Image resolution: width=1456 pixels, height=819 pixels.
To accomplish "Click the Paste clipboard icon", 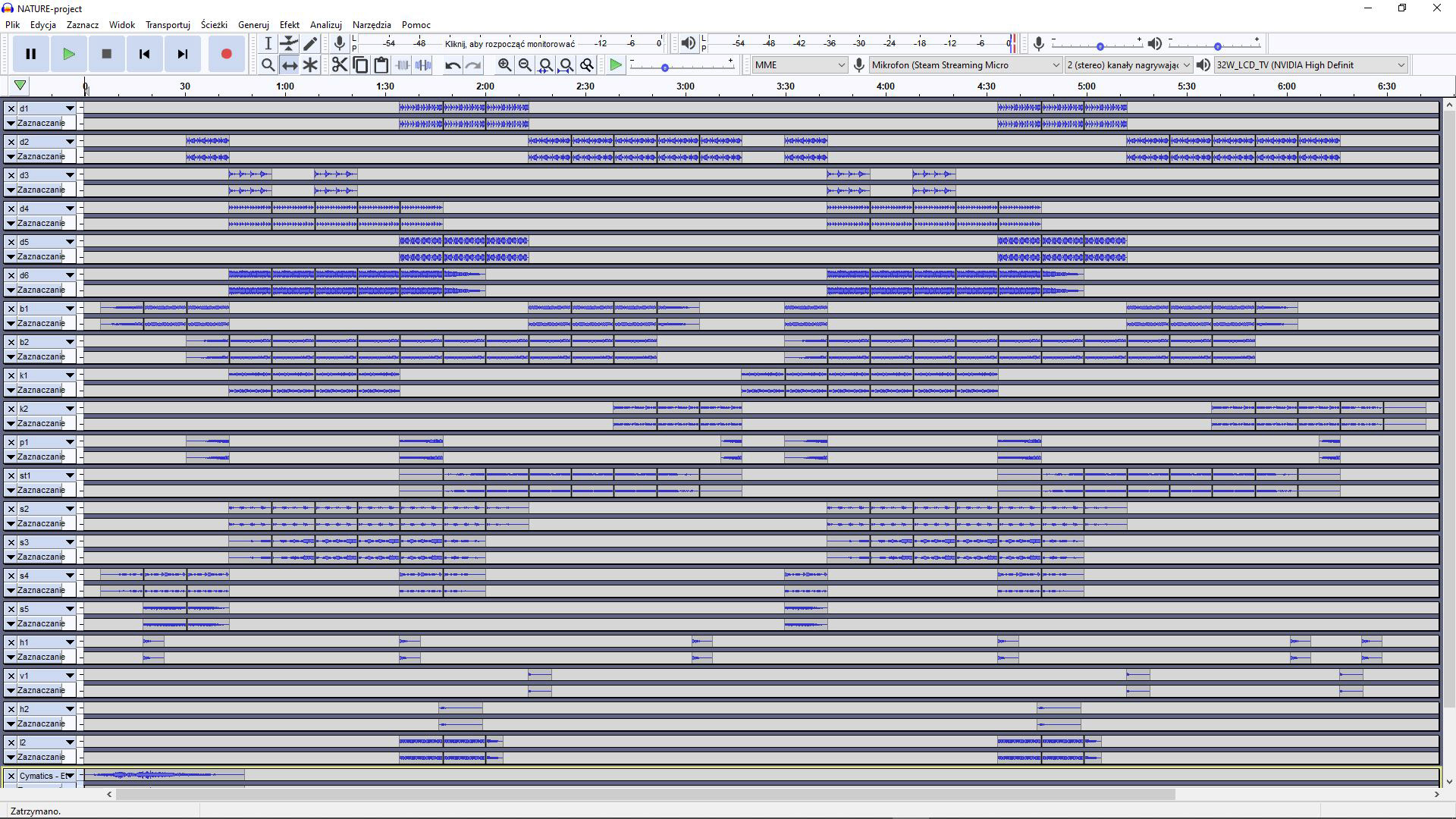I will [381, 65].
